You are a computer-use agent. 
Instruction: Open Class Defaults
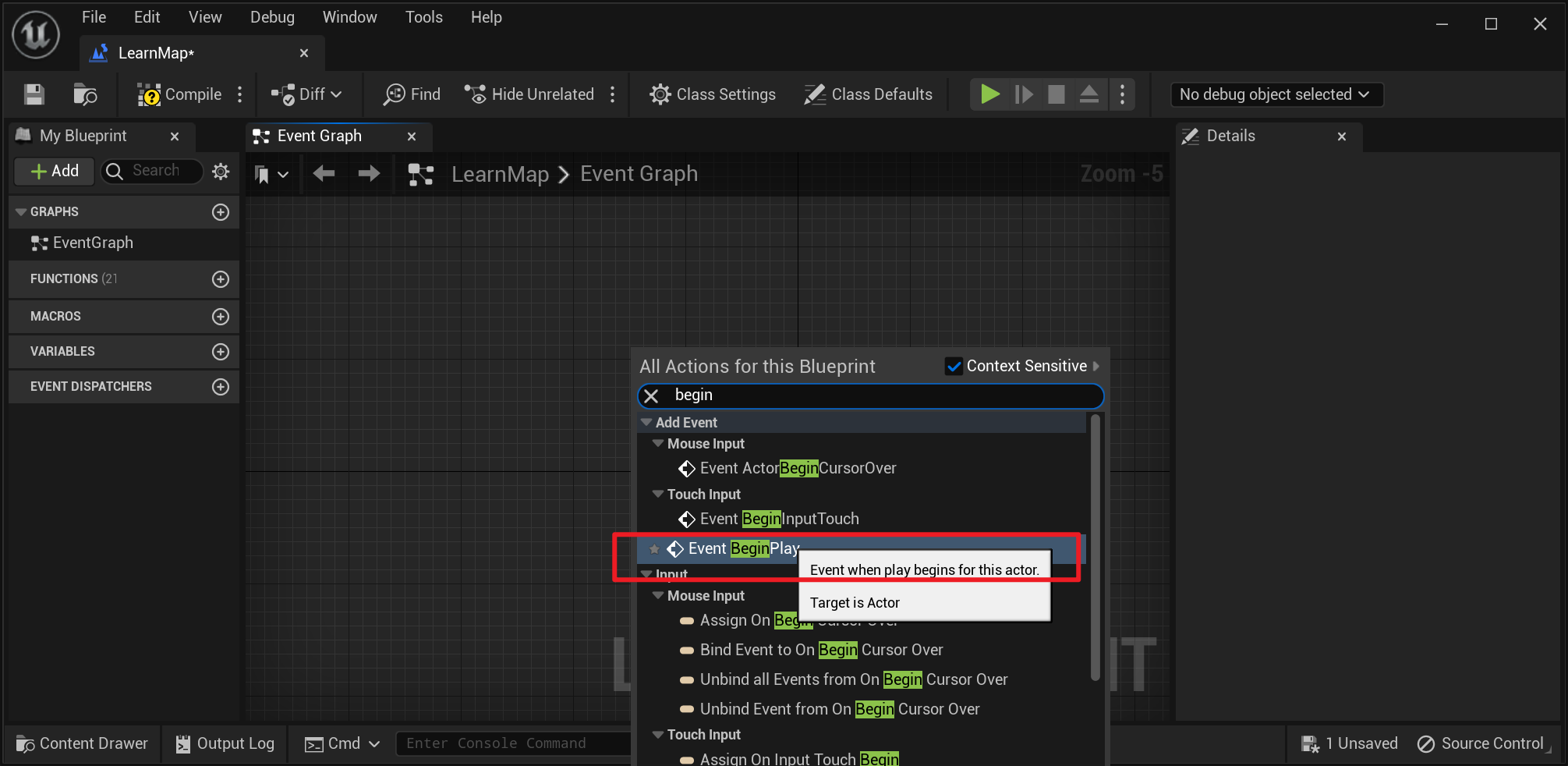pyautogui.click(x=869, y=94)
